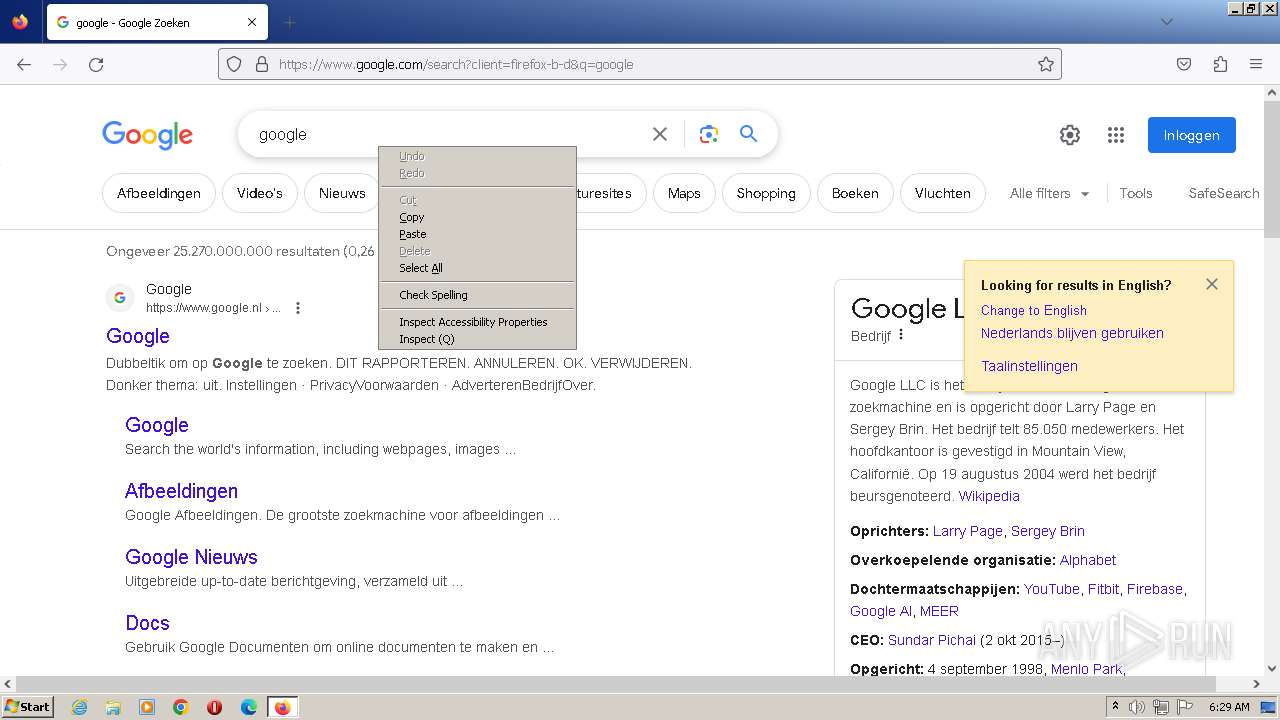Open Firefox application hamburger menu
This screenshot has width=1280, height=720.
[x=1256, y=64]
